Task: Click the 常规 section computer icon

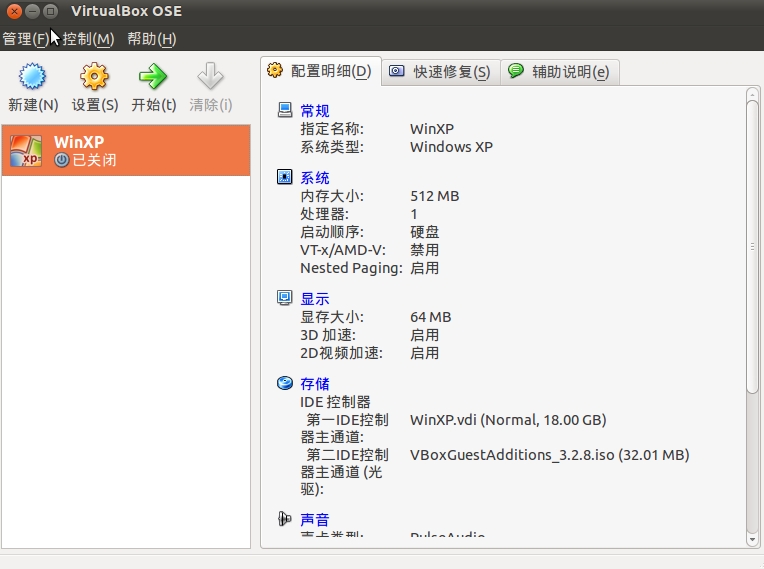Action: click(x=285, y=110)
